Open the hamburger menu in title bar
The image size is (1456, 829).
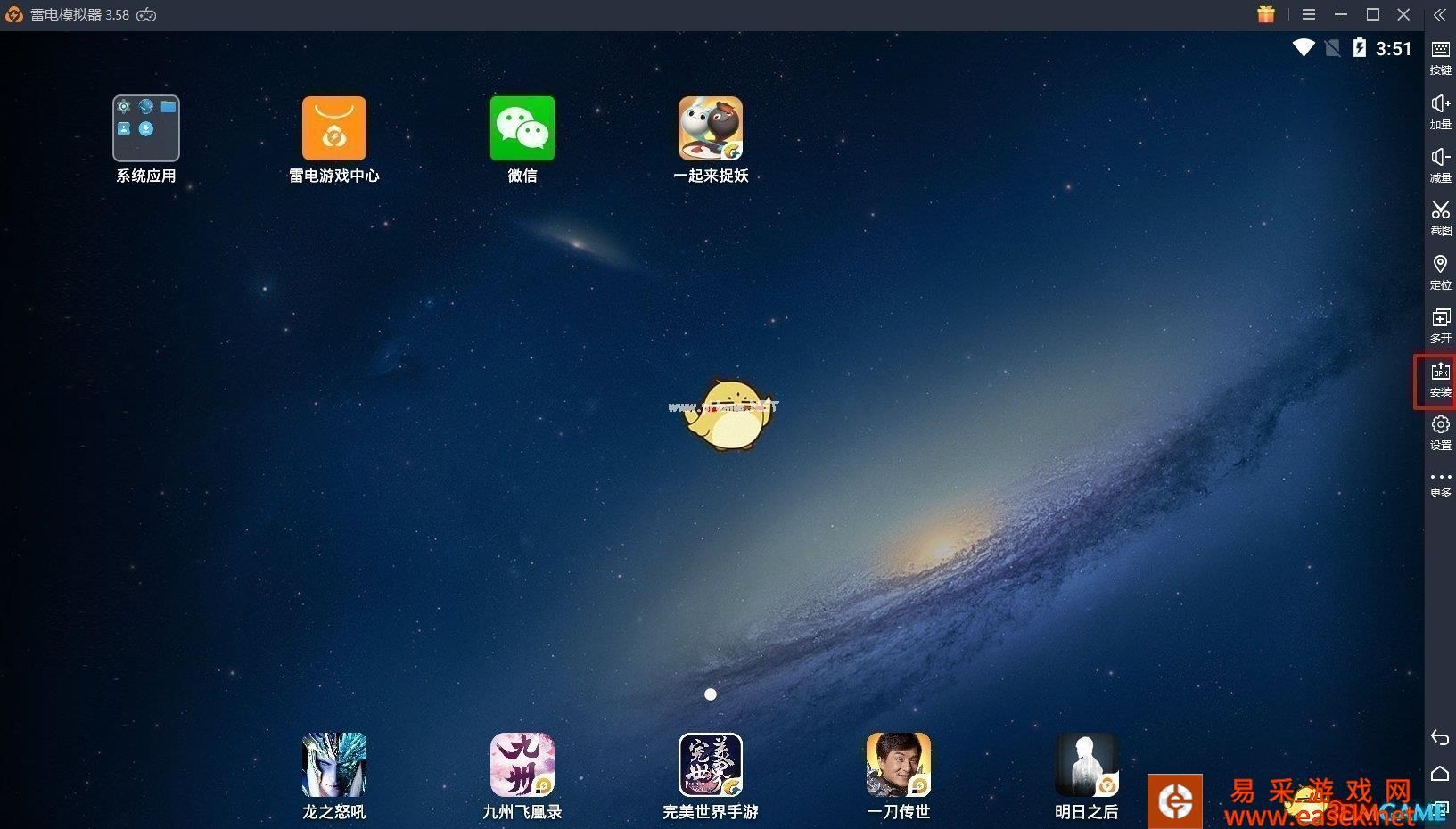[x=1309, y=14]
